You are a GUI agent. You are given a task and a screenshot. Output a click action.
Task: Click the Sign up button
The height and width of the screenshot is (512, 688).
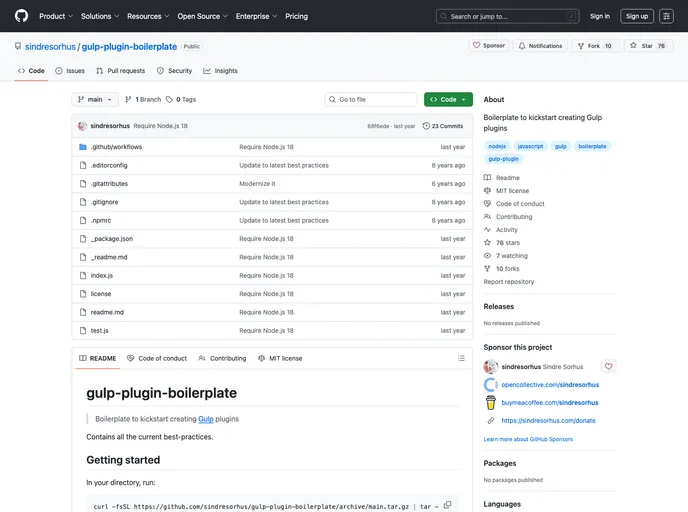coord(637,16)
